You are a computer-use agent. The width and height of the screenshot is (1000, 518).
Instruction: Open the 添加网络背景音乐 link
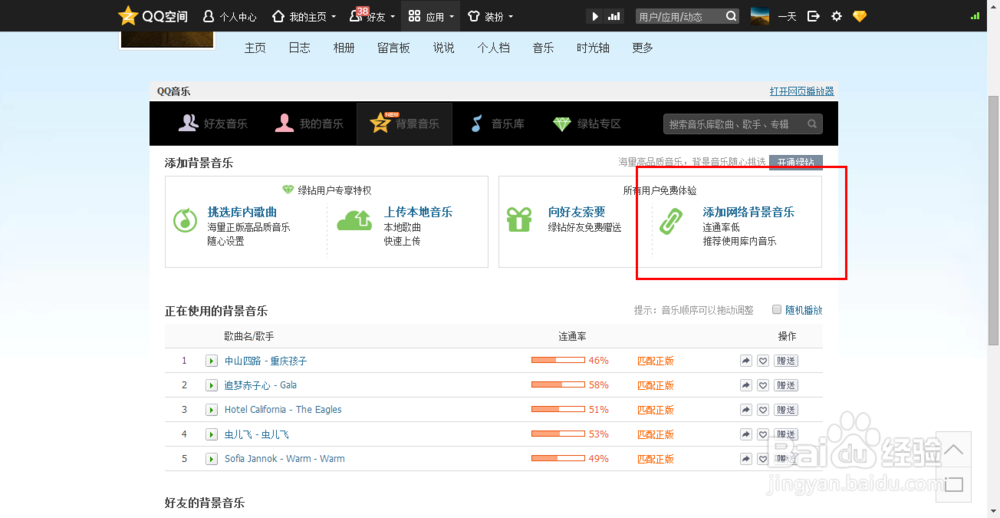pyautogui.click(x=748, y=212)
